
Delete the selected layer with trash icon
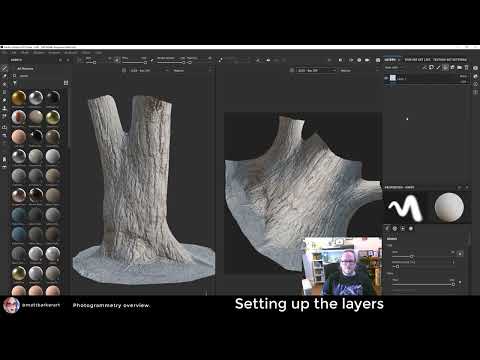[466, 68]
